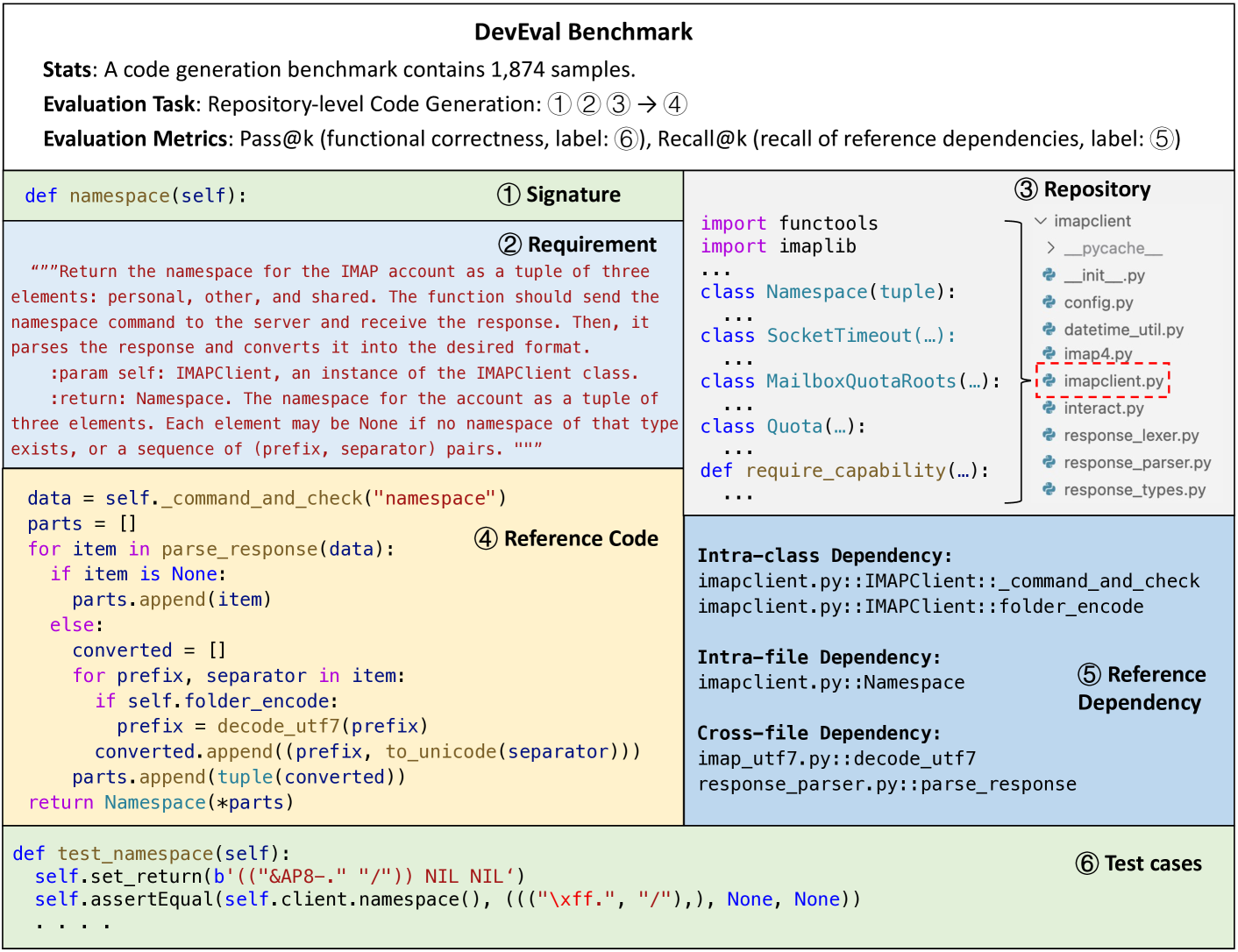The image size is (1238, 952).
Task: Click the icon of highlighted imapclient.py
Action: click(1049, 380)
